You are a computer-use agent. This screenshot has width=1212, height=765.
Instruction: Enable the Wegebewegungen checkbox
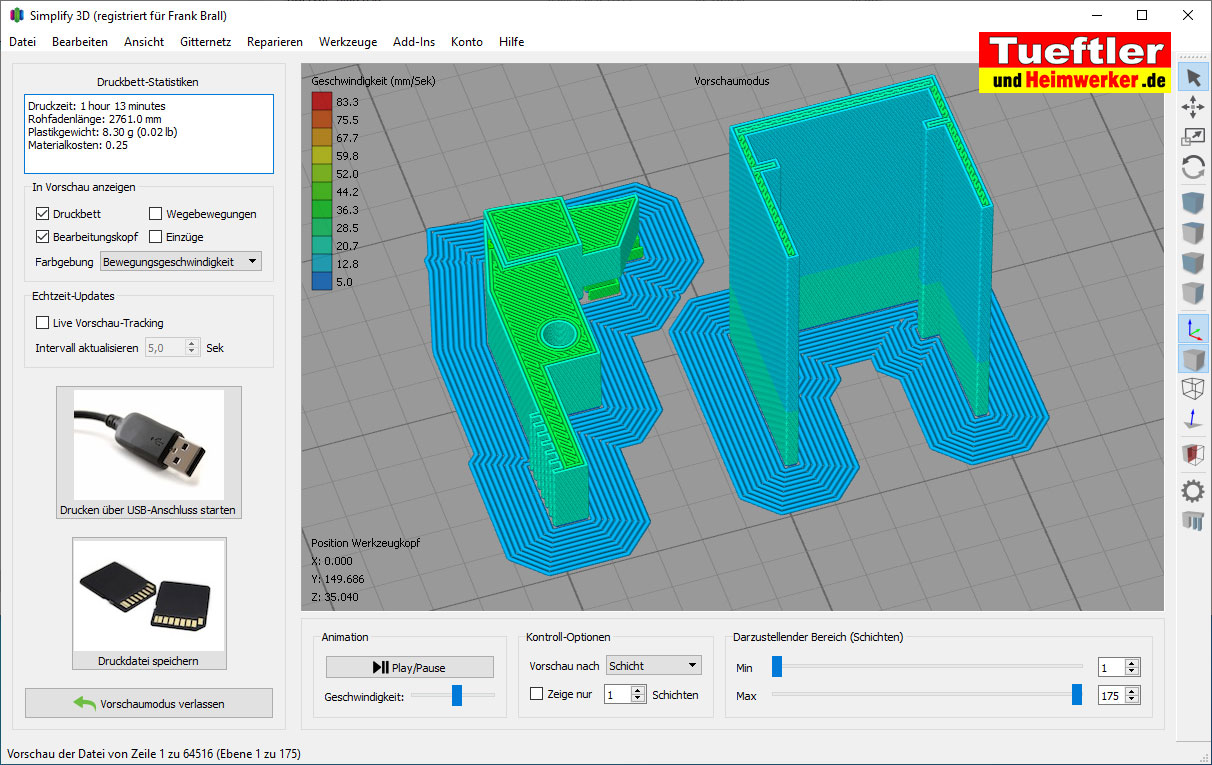pos(156,213)
